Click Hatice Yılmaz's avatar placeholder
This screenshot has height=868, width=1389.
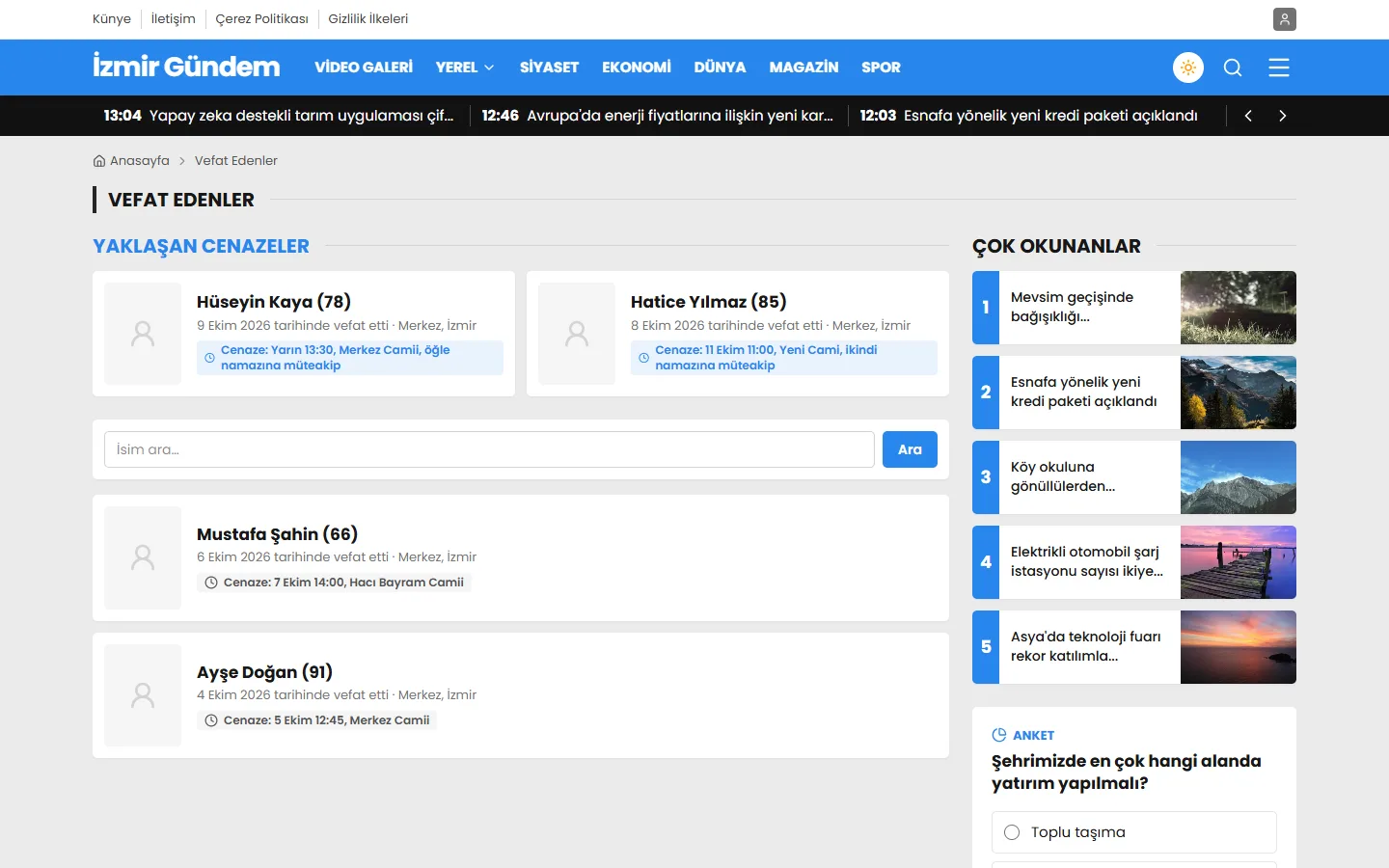(577, 334)
